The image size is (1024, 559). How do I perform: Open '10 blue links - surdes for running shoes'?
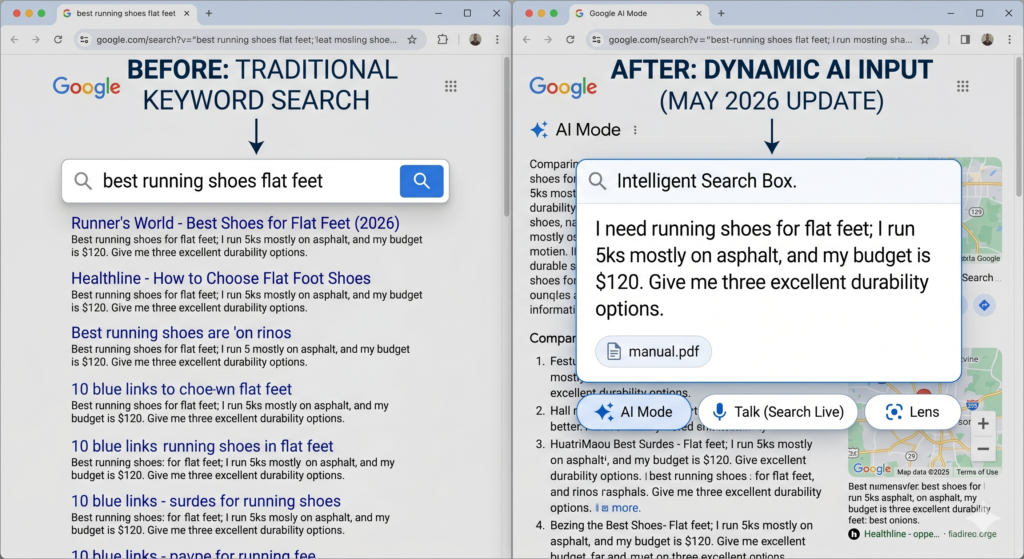(206, 501)
